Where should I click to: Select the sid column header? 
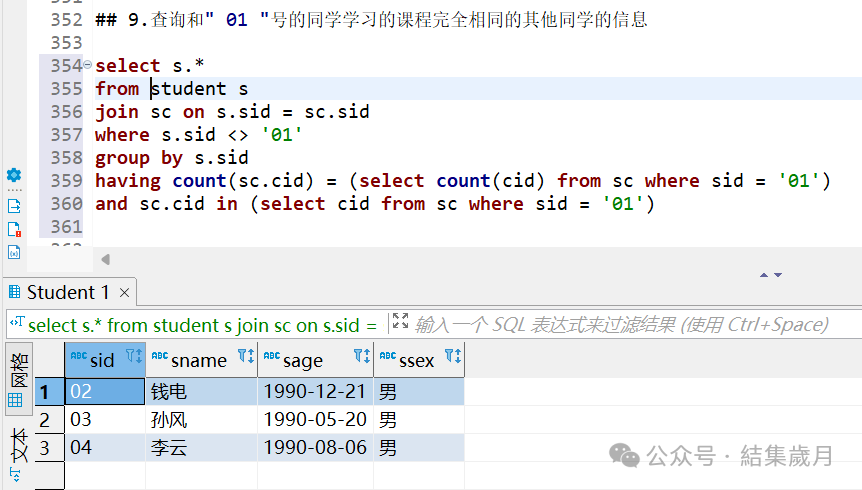coord(105,360)
